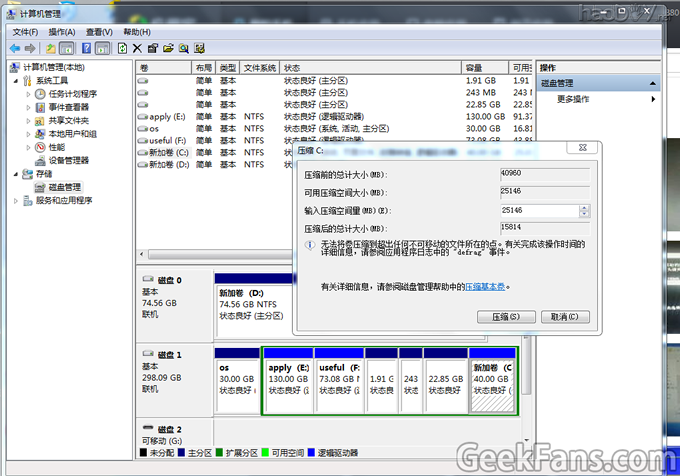This screenshot has width=680, height=476.
Task: Click the 取消(C) button in dialog
Action: point(564,317)
